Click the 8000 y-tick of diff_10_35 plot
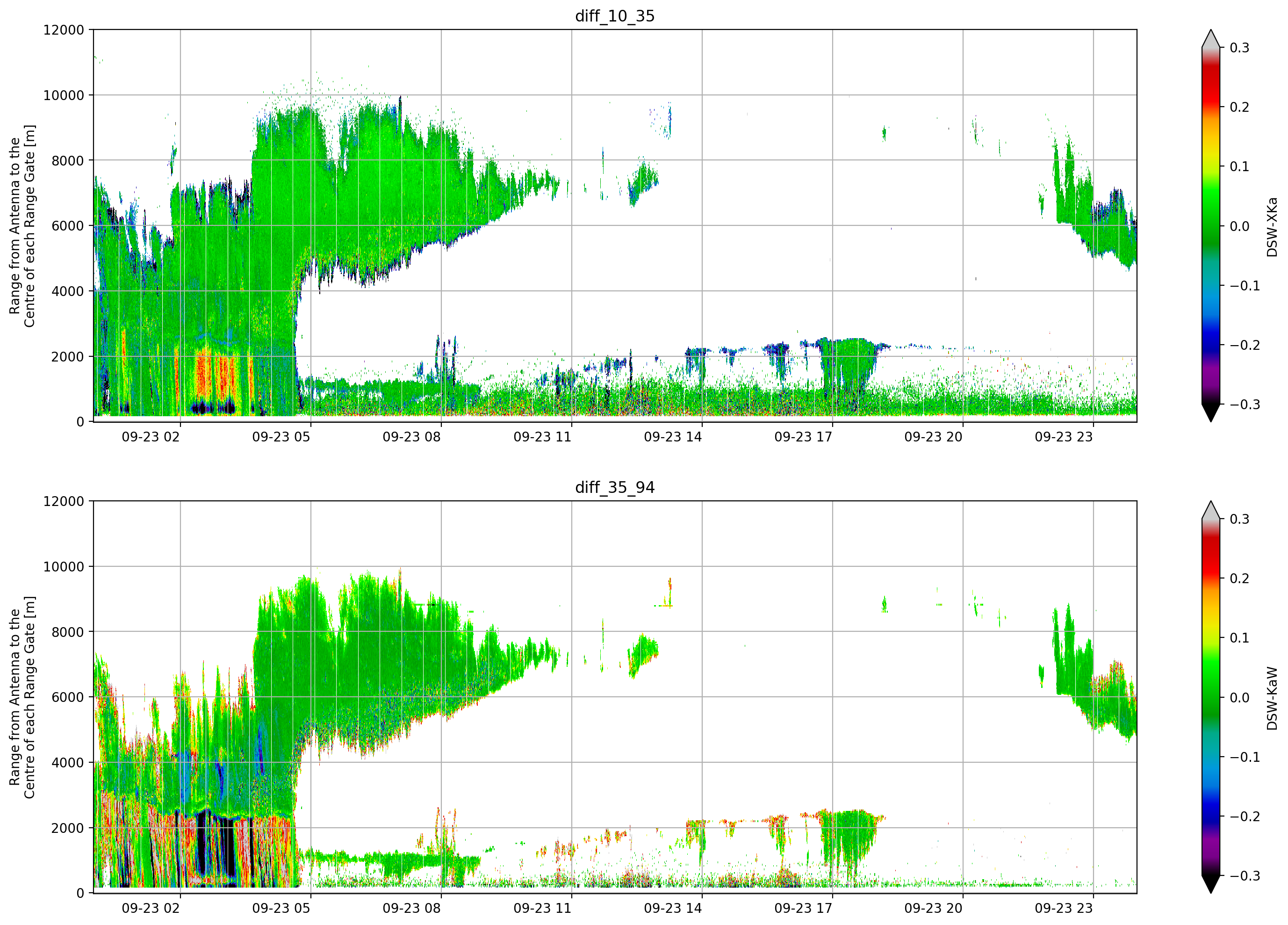Image resolution: width=1288 pixels, height=925 pixels. (68, 161)
